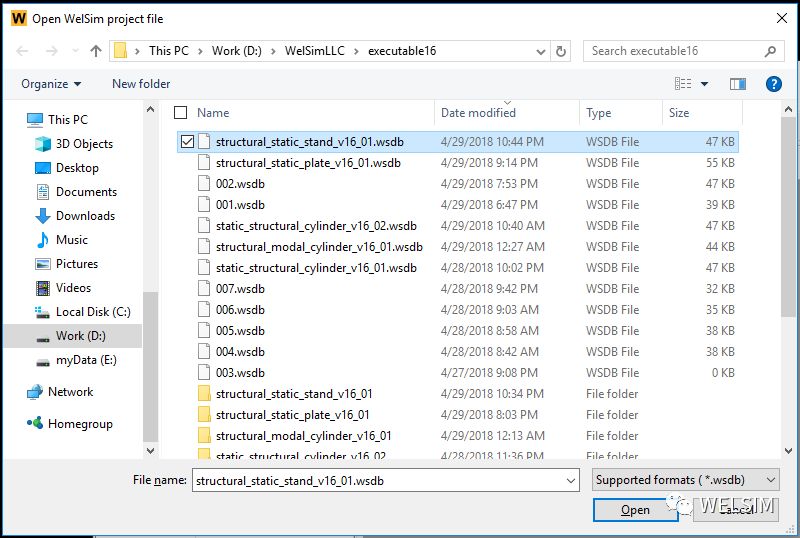Screen dimensions: 800x538
Task: Open the Organize dropdown menu
Action: pos(51,84)
